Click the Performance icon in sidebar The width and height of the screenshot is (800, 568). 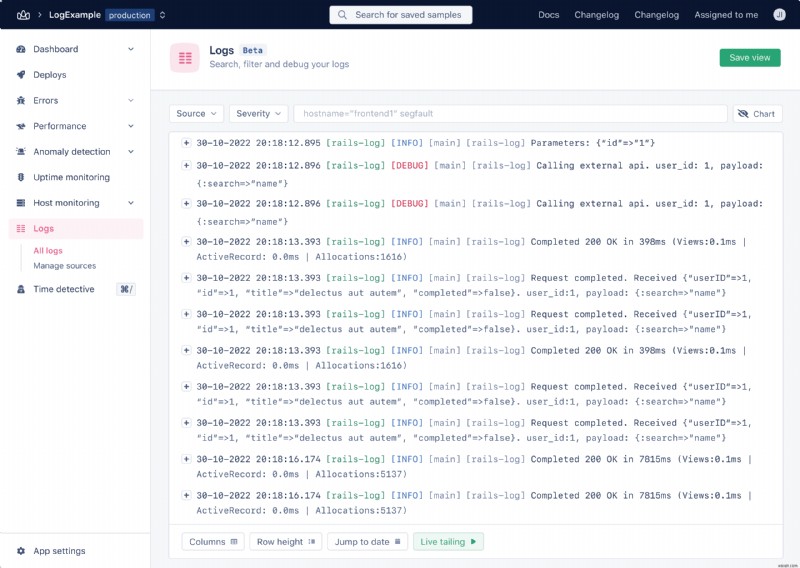21,126
